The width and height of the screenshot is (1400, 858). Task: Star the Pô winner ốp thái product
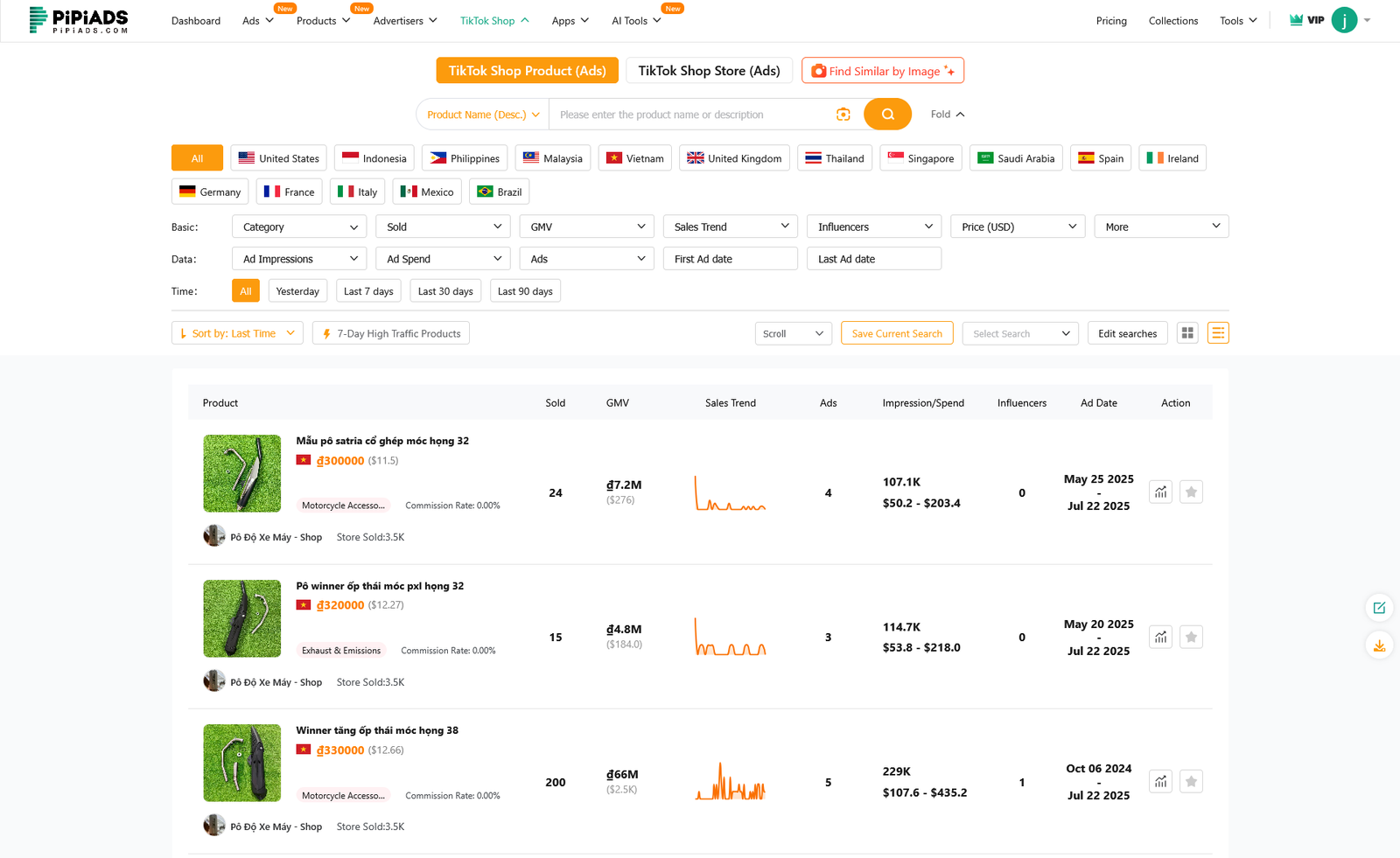[x=1191, y=637]
